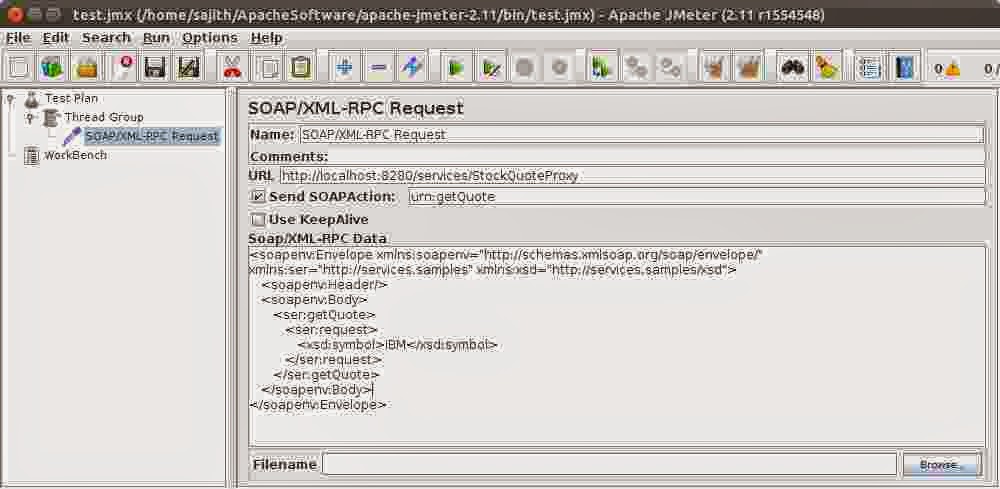The image size is (1000, 489).
Task: Open the Help menu
Action: tap(267, 38)
